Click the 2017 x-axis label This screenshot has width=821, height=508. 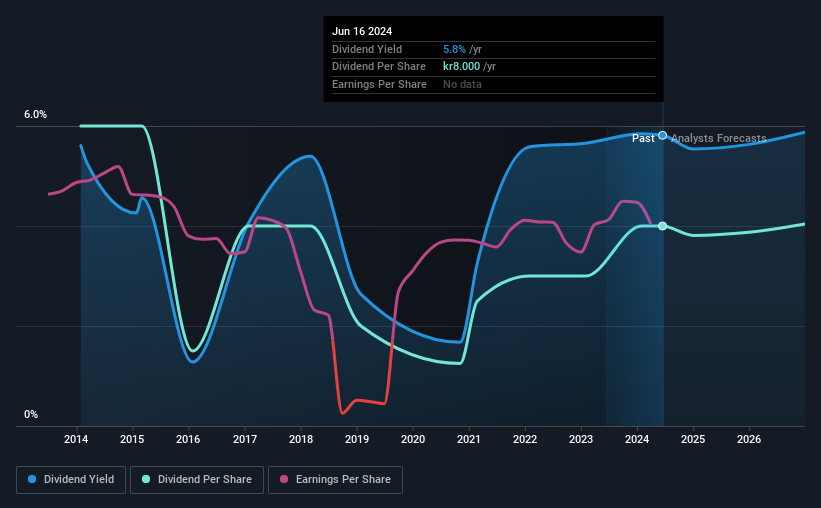[245, 439]
